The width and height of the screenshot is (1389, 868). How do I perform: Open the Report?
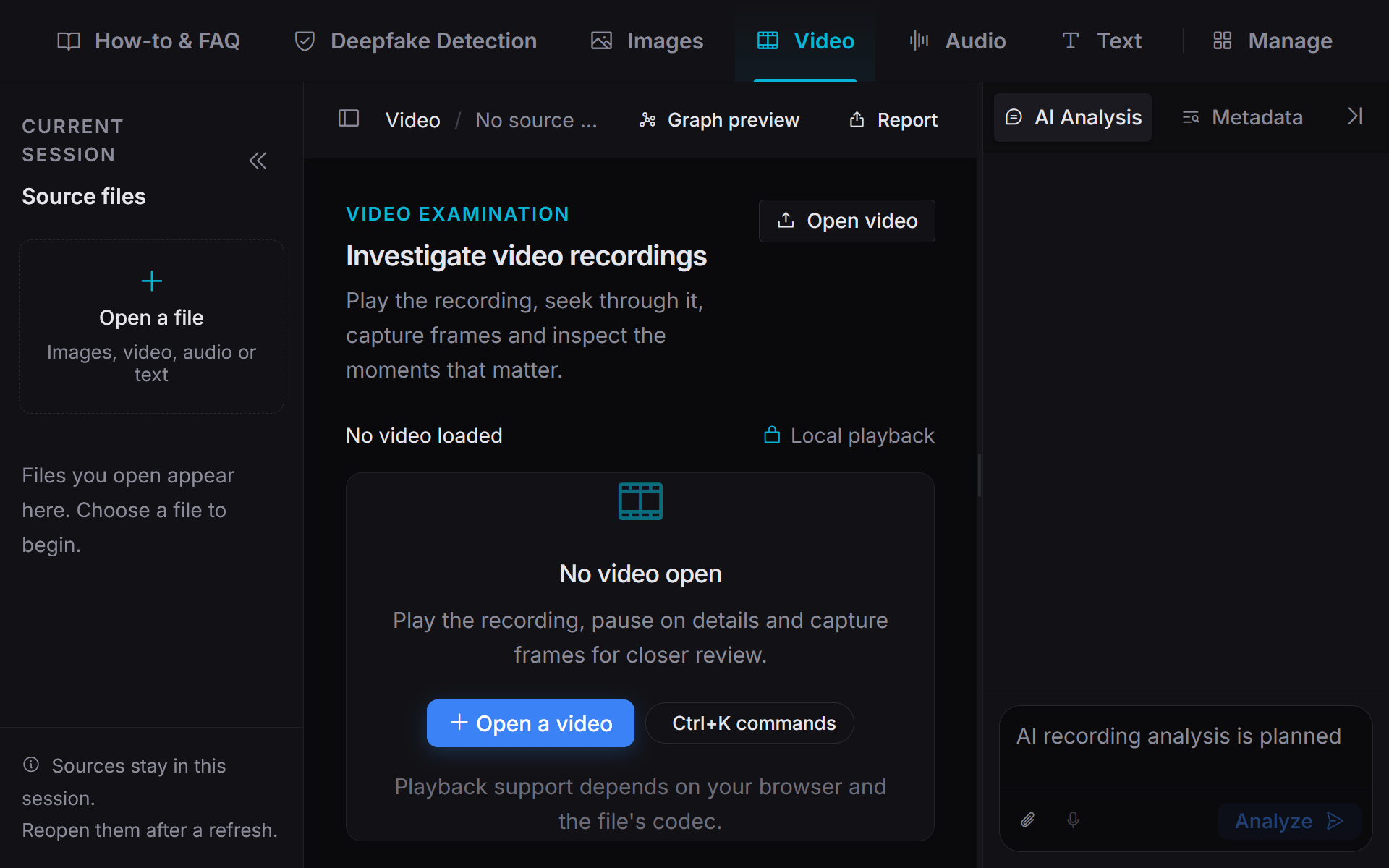pyautogui.click(x=893, y=120)
